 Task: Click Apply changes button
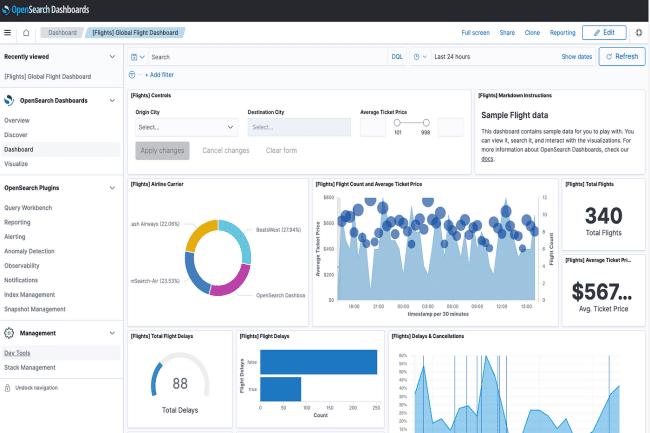(162, 150)
